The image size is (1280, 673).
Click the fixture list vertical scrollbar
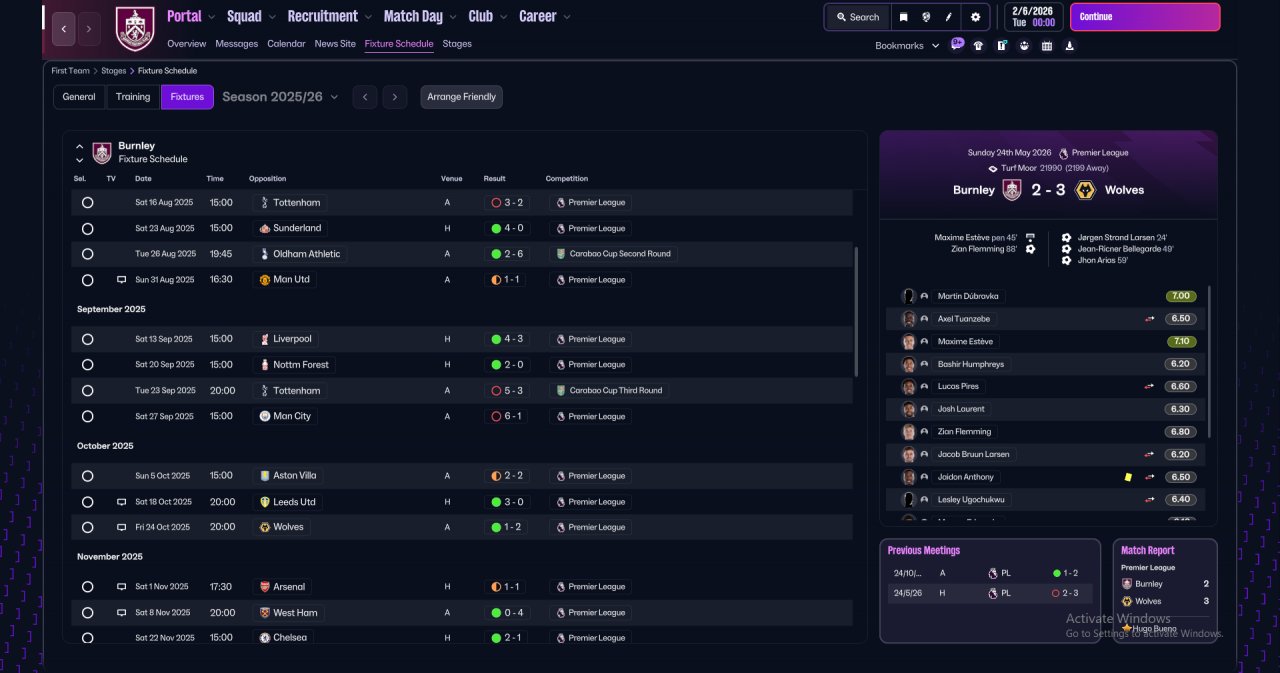(x=856, y=310)
